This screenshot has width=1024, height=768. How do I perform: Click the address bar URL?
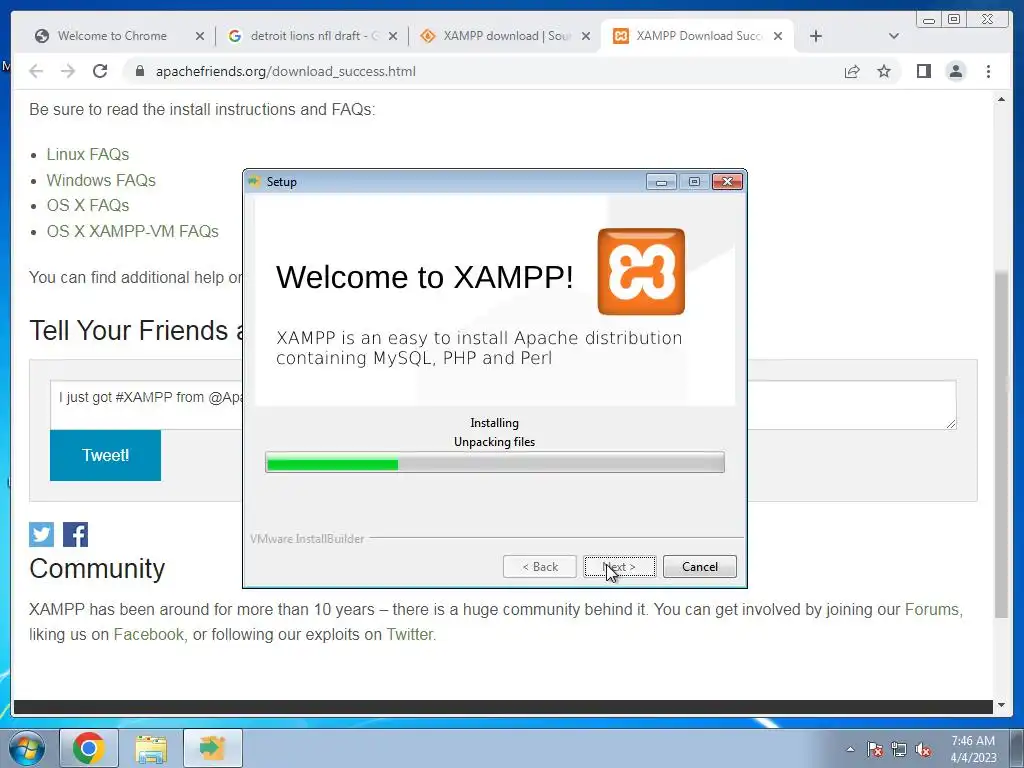click(285, 71)
